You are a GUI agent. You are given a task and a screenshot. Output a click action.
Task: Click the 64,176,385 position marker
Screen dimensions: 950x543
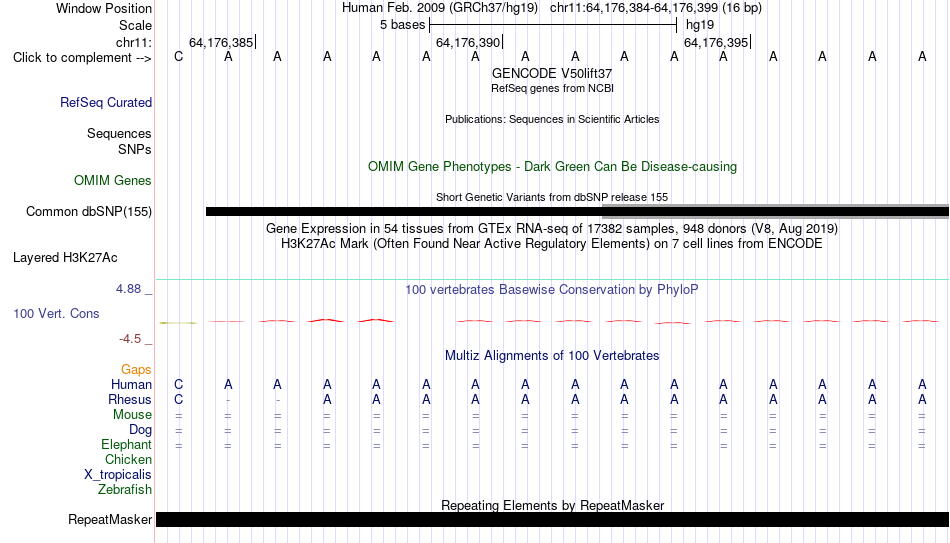(x=221, y=42)
